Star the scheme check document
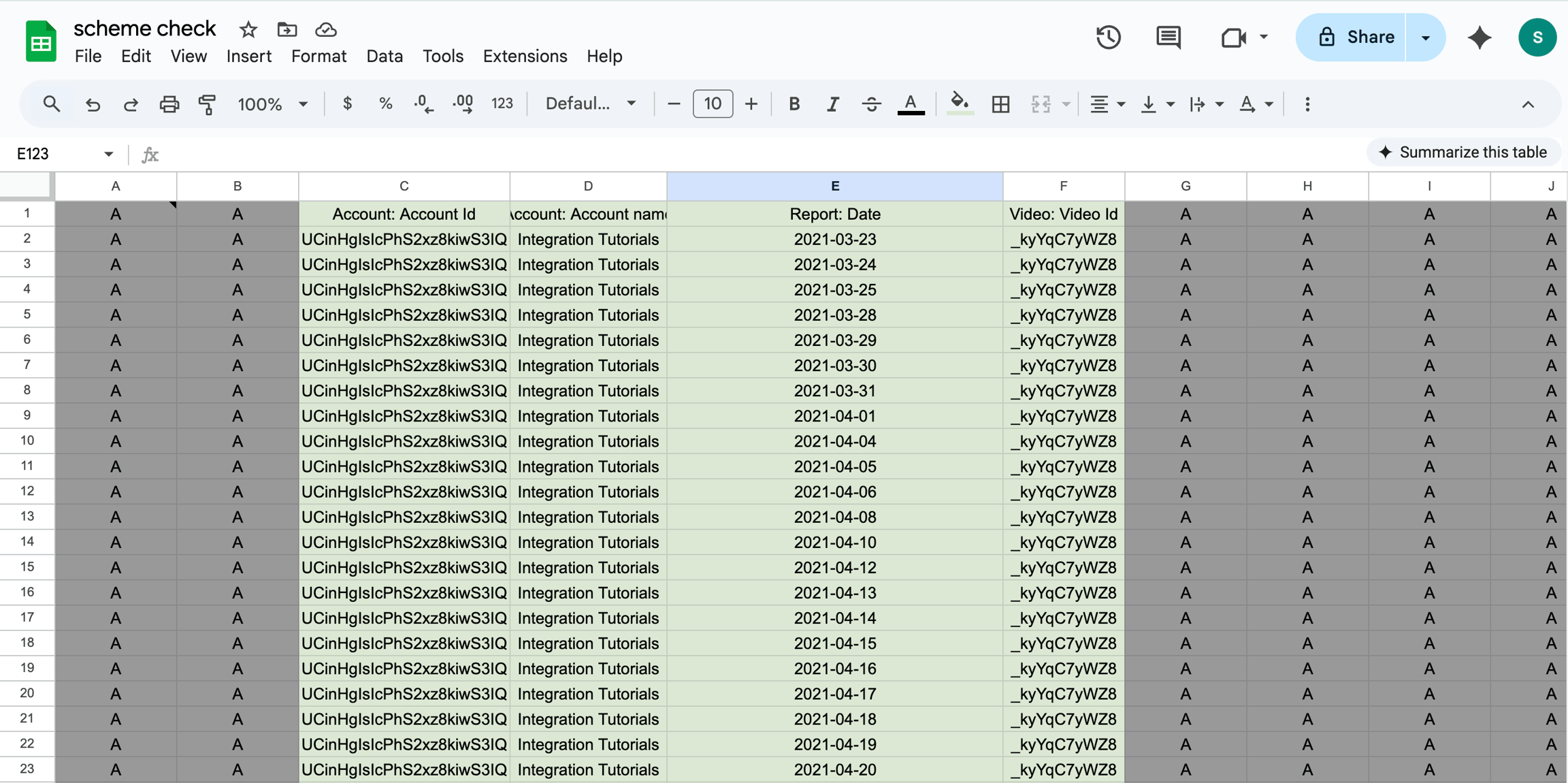The image size is (1568, 783). pos(248,30)
